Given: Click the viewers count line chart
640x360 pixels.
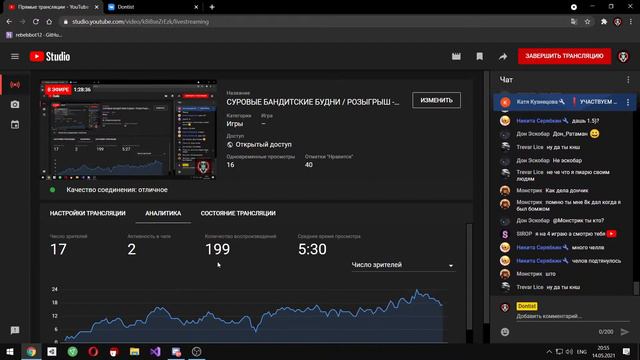Looking at the screenshot, I should 253,315.
